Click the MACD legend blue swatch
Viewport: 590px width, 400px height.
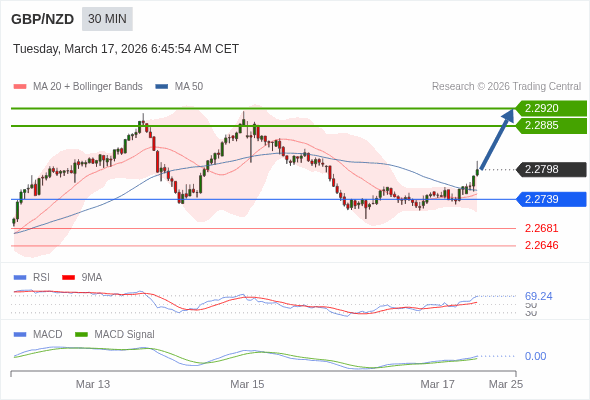(20, 335)
